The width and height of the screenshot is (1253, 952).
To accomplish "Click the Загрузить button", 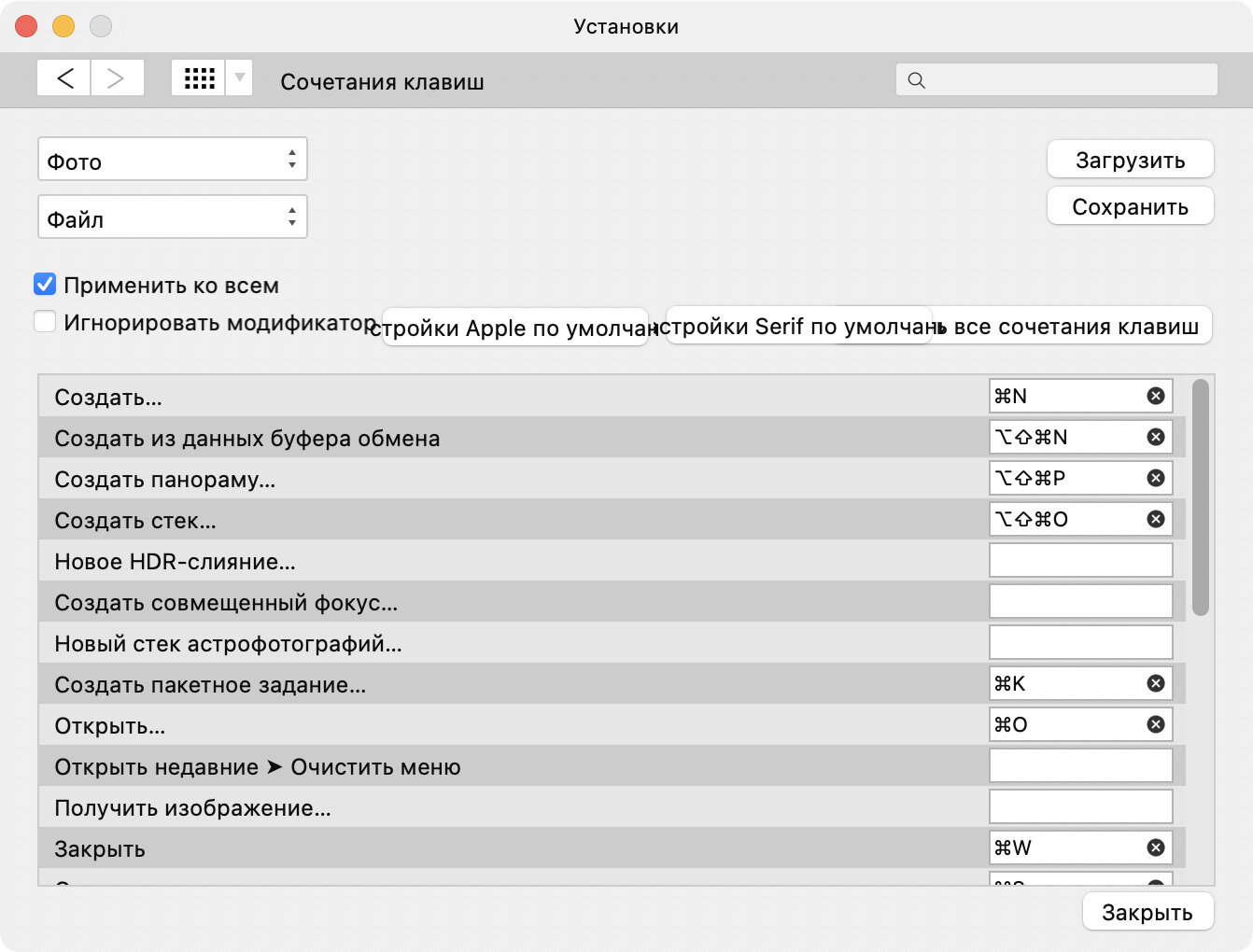I will 1130,160.
